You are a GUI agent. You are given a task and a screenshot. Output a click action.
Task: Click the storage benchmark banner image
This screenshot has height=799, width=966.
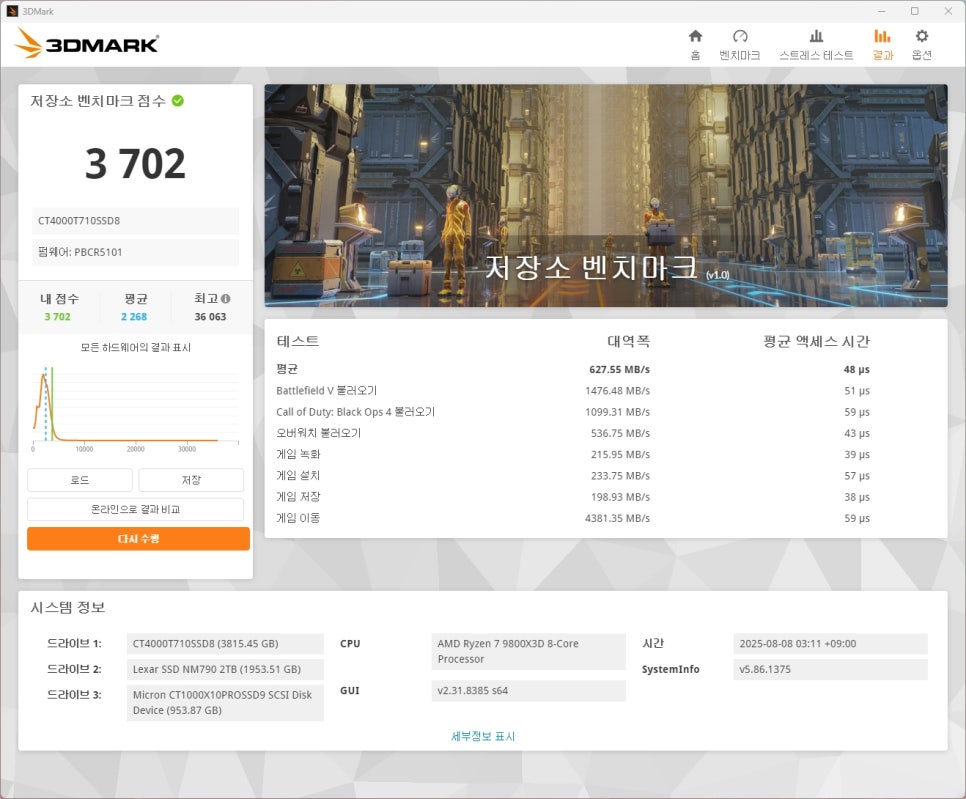tap(606, 195)
